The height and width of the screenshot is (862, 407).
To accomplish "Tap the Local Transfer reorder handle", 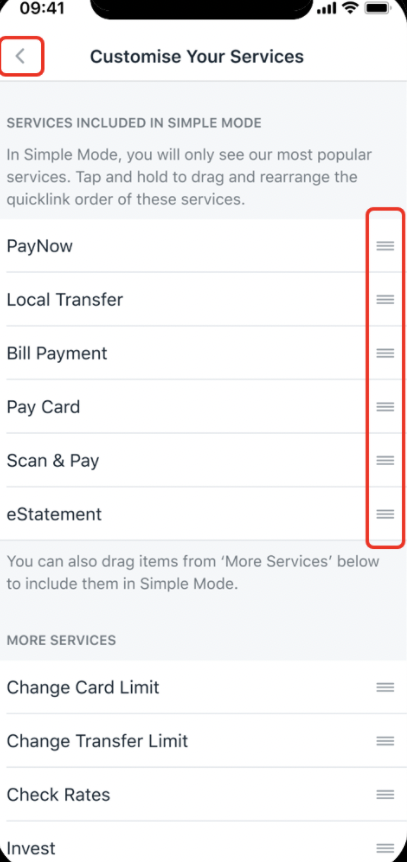I will point(385,300).
